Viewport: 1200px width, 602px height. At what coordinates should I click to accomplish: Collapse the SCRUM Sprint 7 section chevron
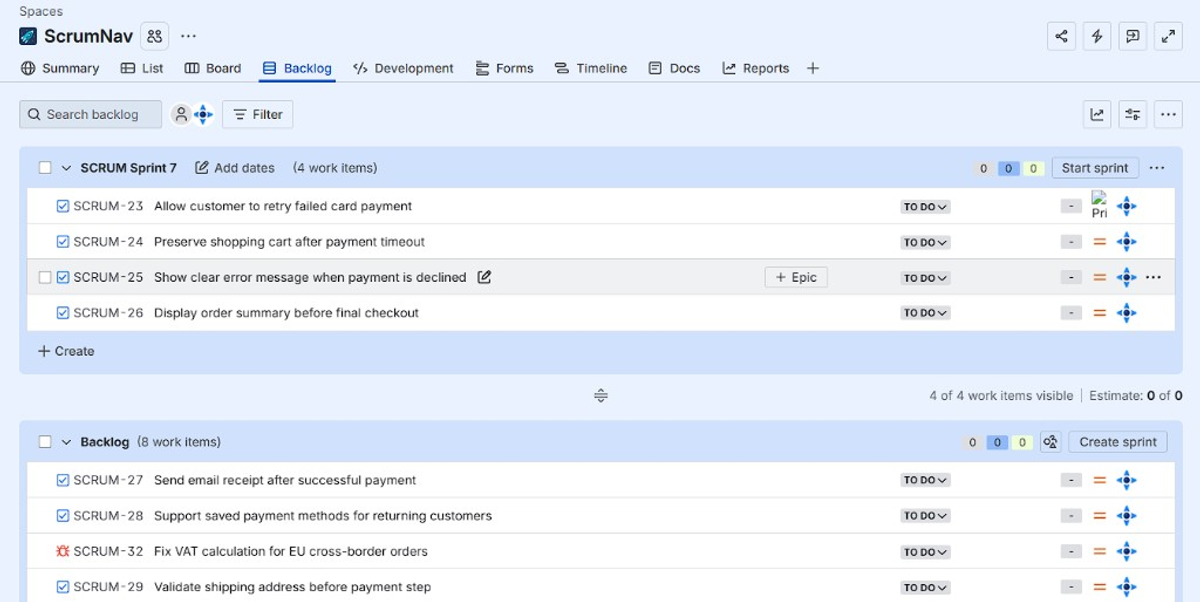point(67,168)
